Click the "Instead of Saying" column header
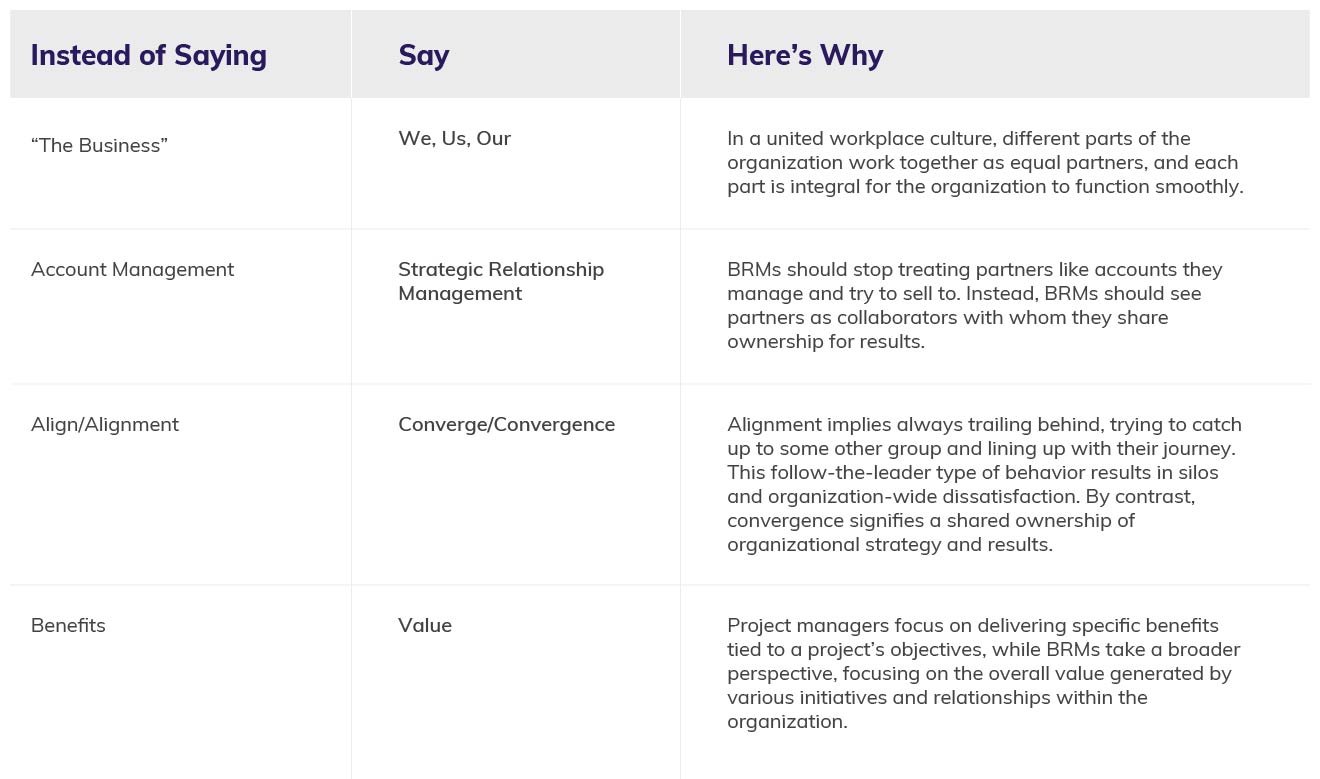 coord(149,55)
